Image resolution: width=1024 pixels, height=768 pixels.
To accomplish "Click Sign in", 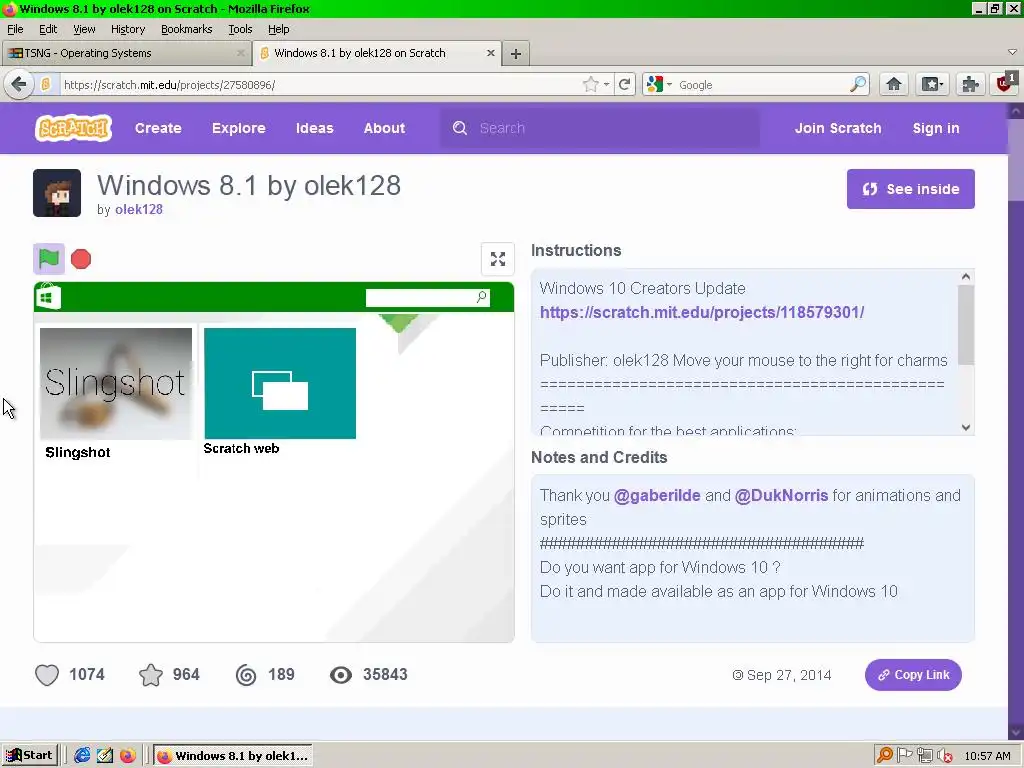I will 936,128.
